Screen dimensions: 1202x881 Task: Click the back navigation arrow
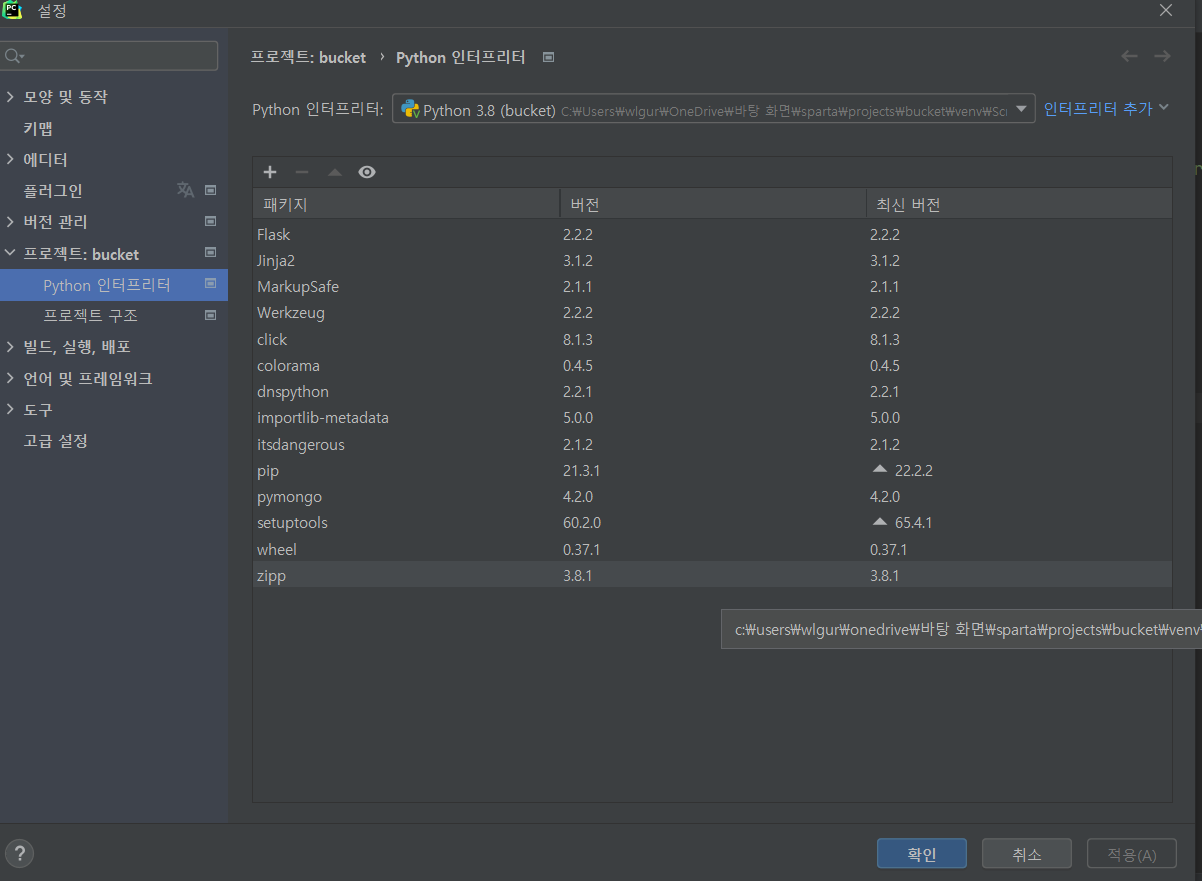click(1129, 56)
